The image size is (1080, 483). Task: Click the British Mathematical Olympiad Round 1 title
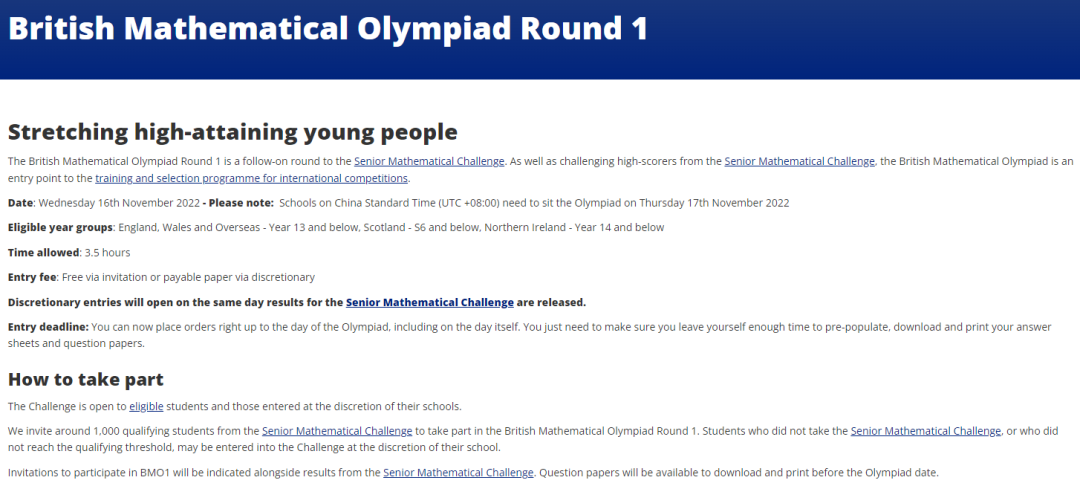[x=328, y=28]
